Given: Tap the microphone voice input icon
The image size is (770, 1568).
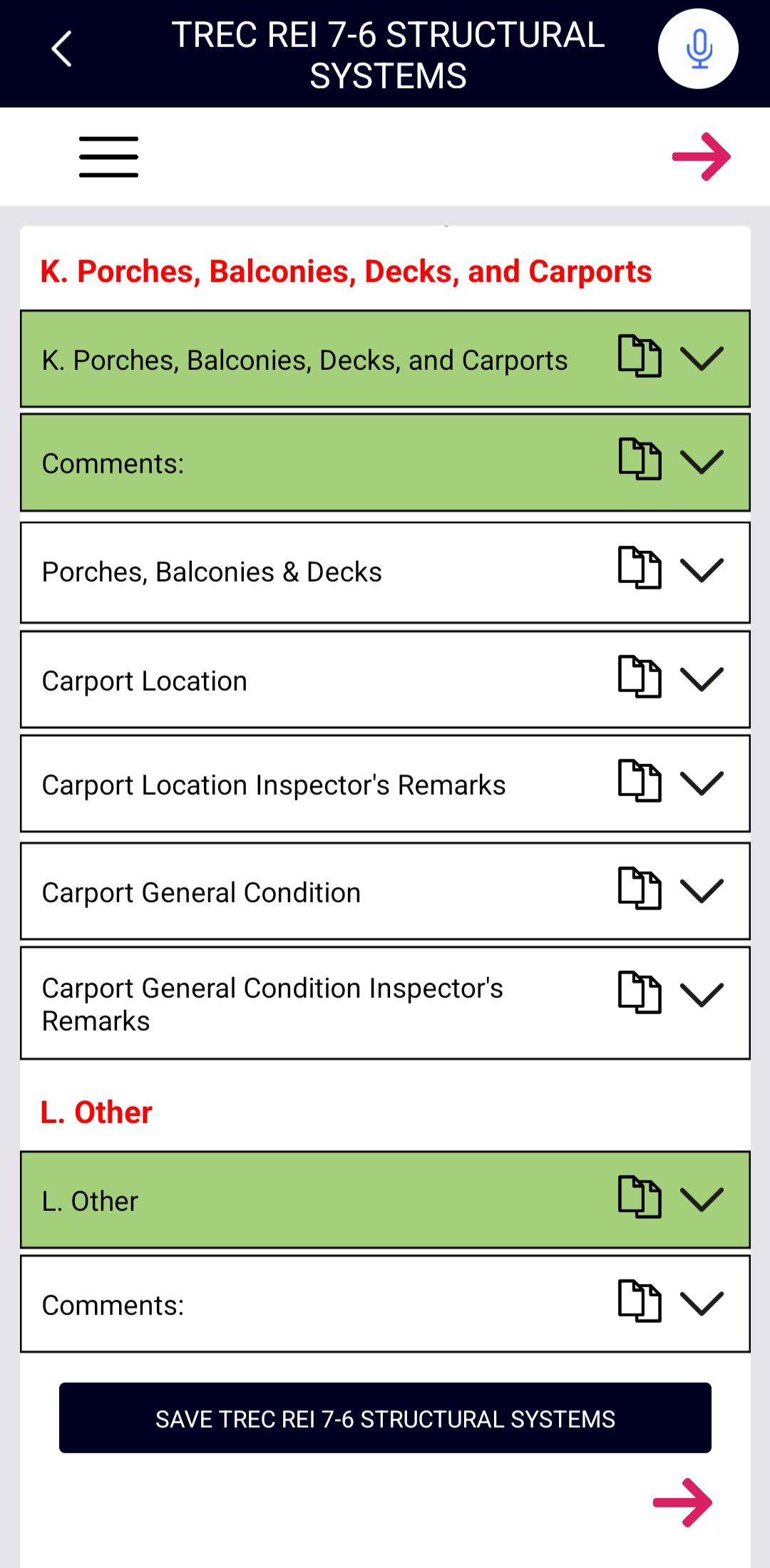Looking at the screenshot, I should 698,48.
